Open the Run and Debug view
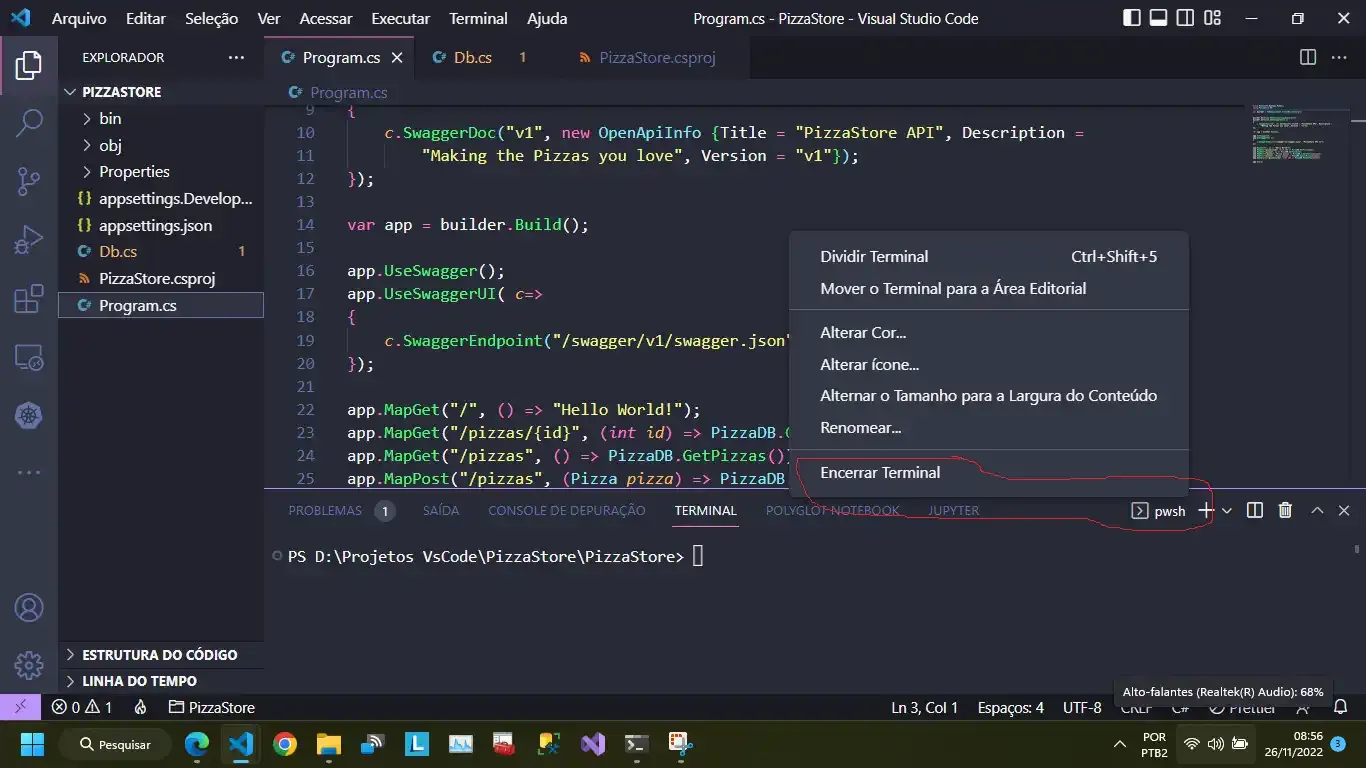This screenshot has height=768, width=1366. point(29,240)
